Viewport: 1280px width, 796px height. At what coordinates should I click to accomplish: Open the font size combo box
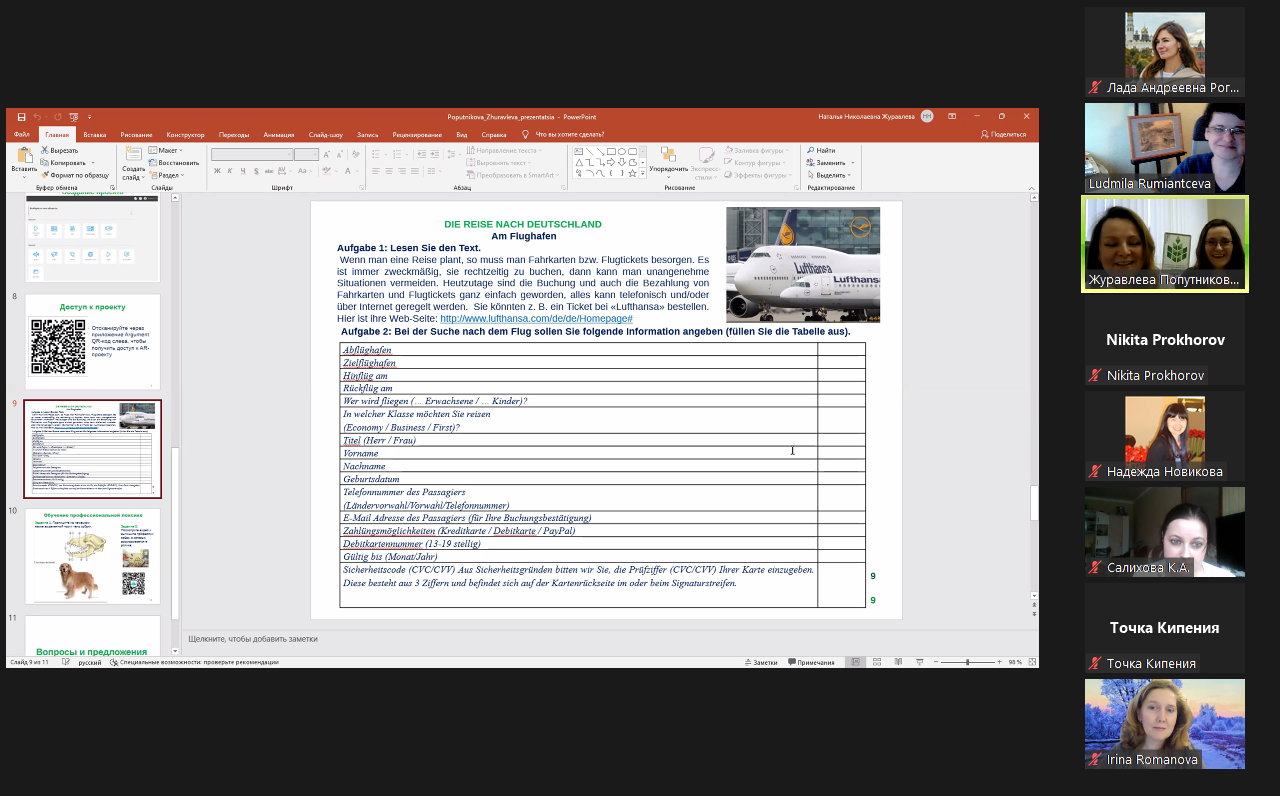[x=306, y=154]
